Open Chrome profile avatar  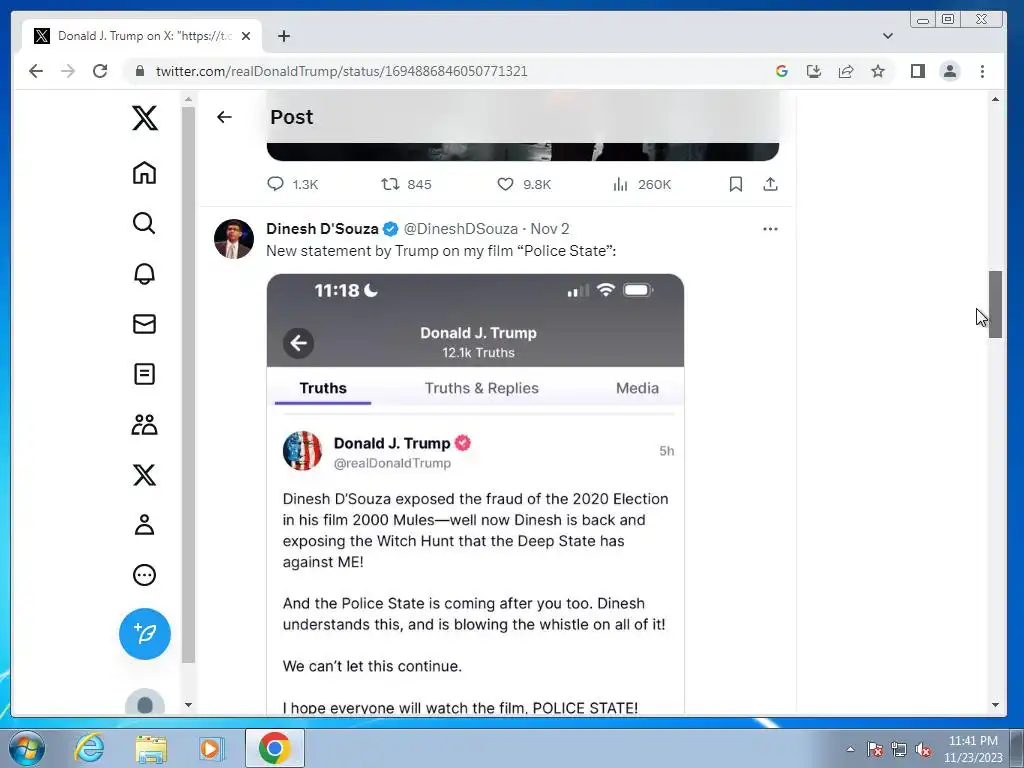coord(950,71)
